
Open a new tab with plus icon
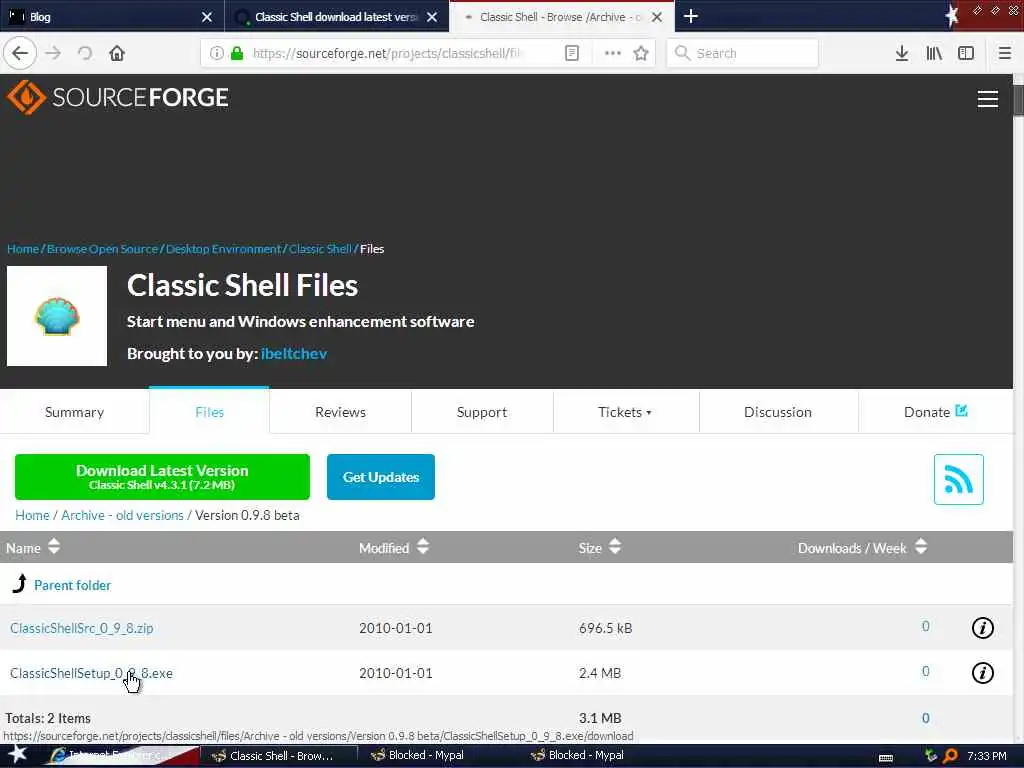pyautogui.click(x=691, y=16)
